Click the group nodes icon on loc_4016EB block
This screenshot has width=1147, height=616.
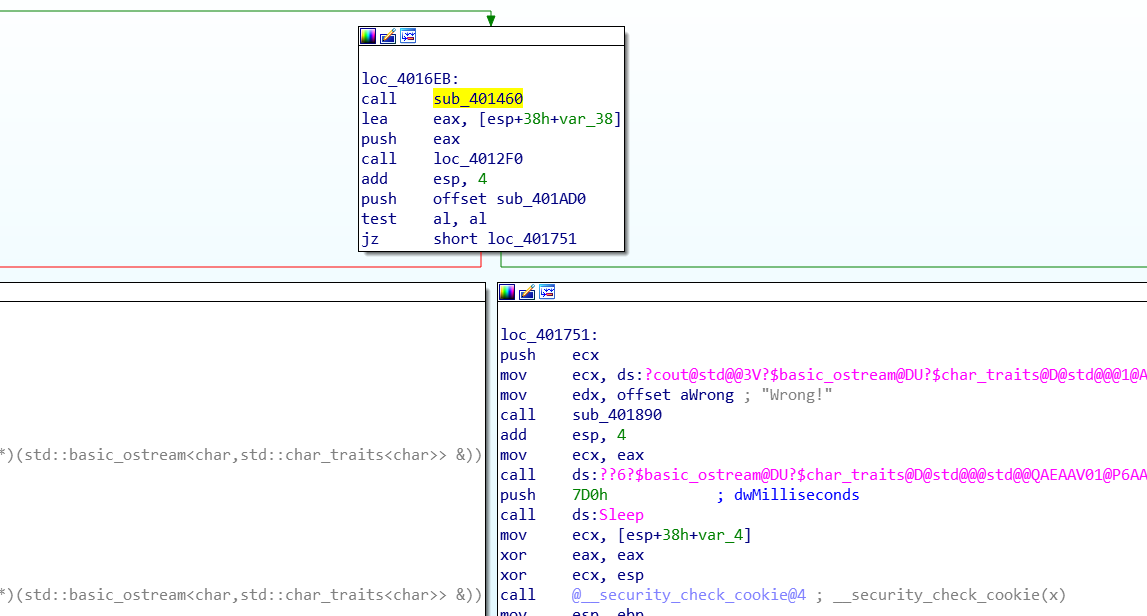[x=408, y=36]
